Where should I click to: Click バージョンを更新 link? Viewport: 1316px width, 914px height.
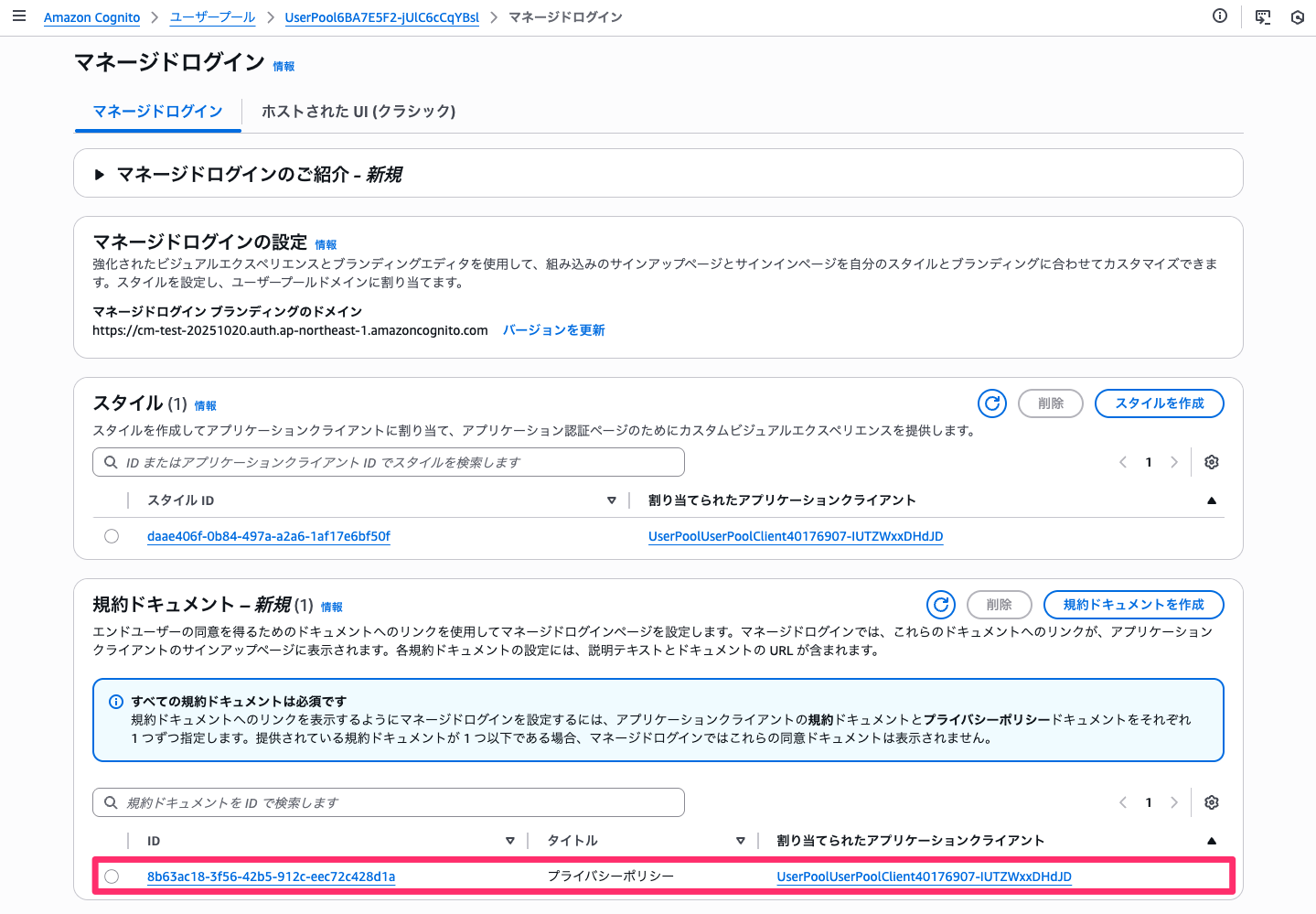tap(554, 330)
